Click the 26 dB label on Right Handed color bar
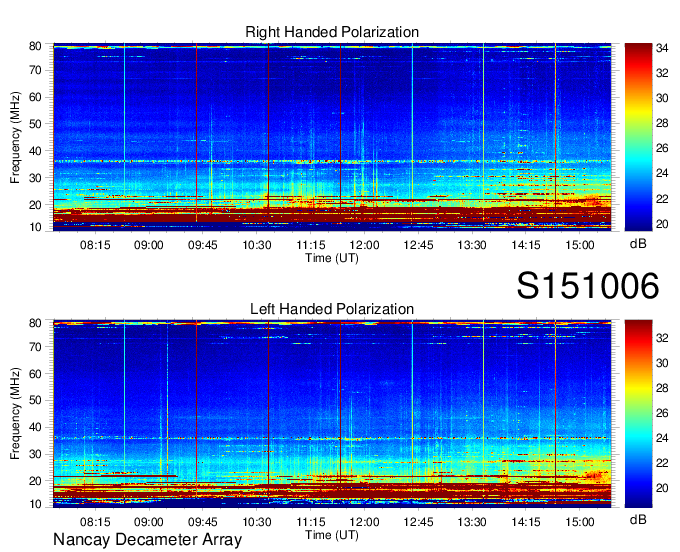The width and height of the screenshot is (680, 552). (x=662, y=149)
